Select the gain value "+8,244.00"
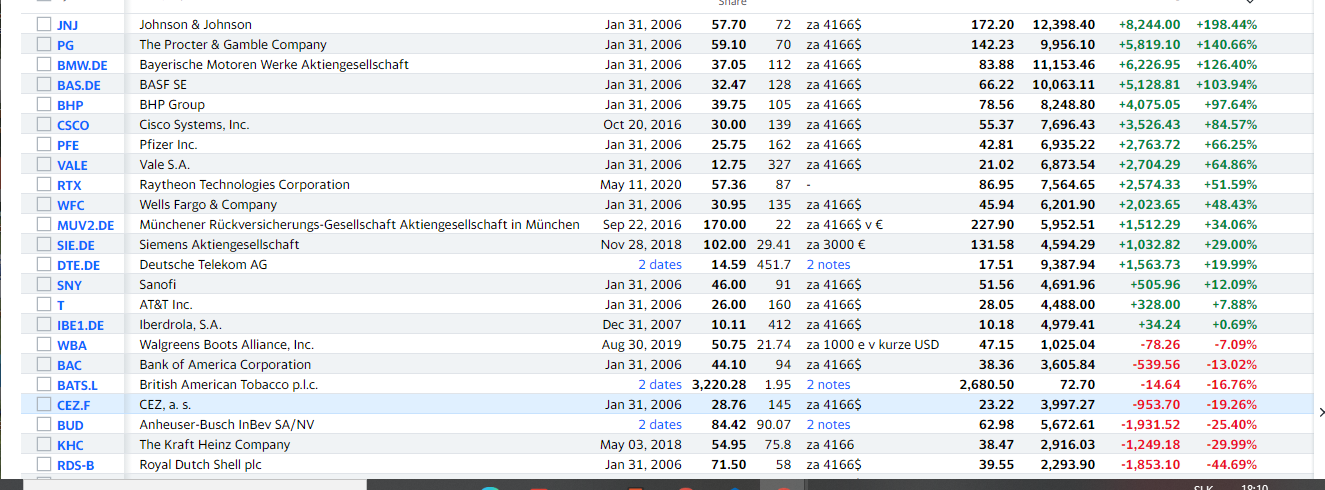The height and width of the screenshot is (490, 1325). point(1149,24)
